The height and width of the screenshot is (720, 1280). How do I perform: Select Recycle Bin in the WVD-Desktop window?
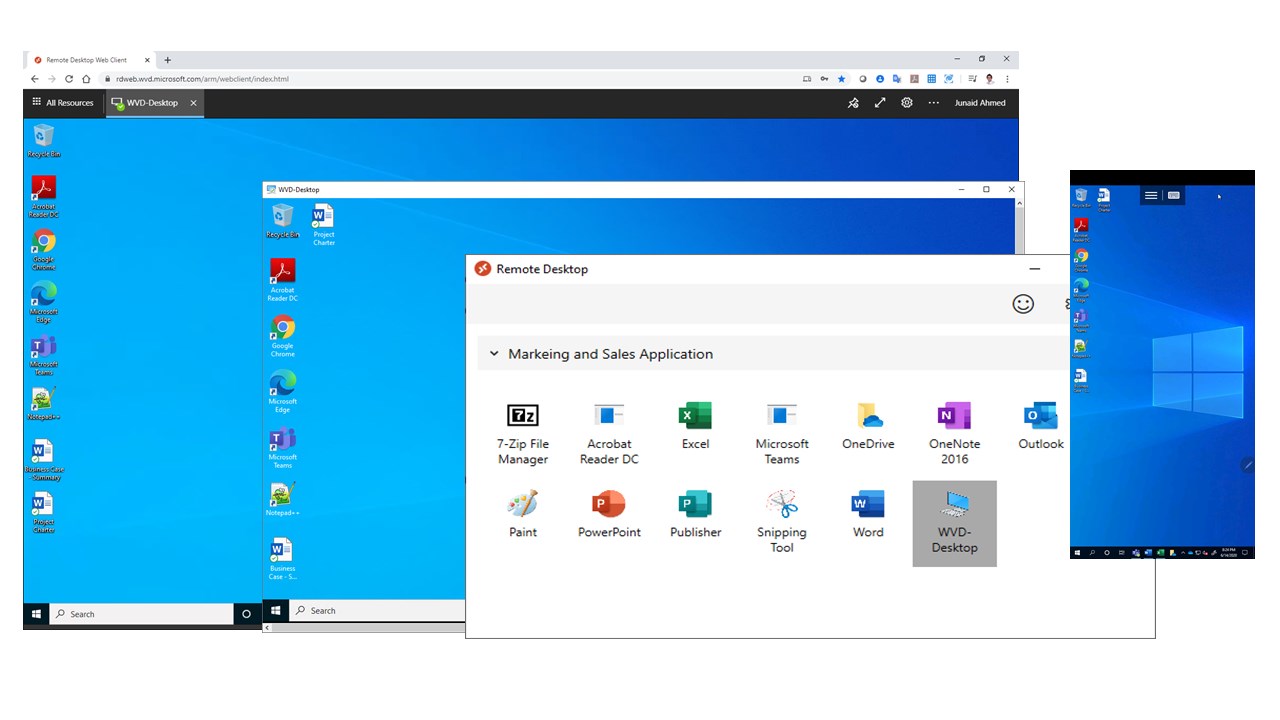coord(283,221)
